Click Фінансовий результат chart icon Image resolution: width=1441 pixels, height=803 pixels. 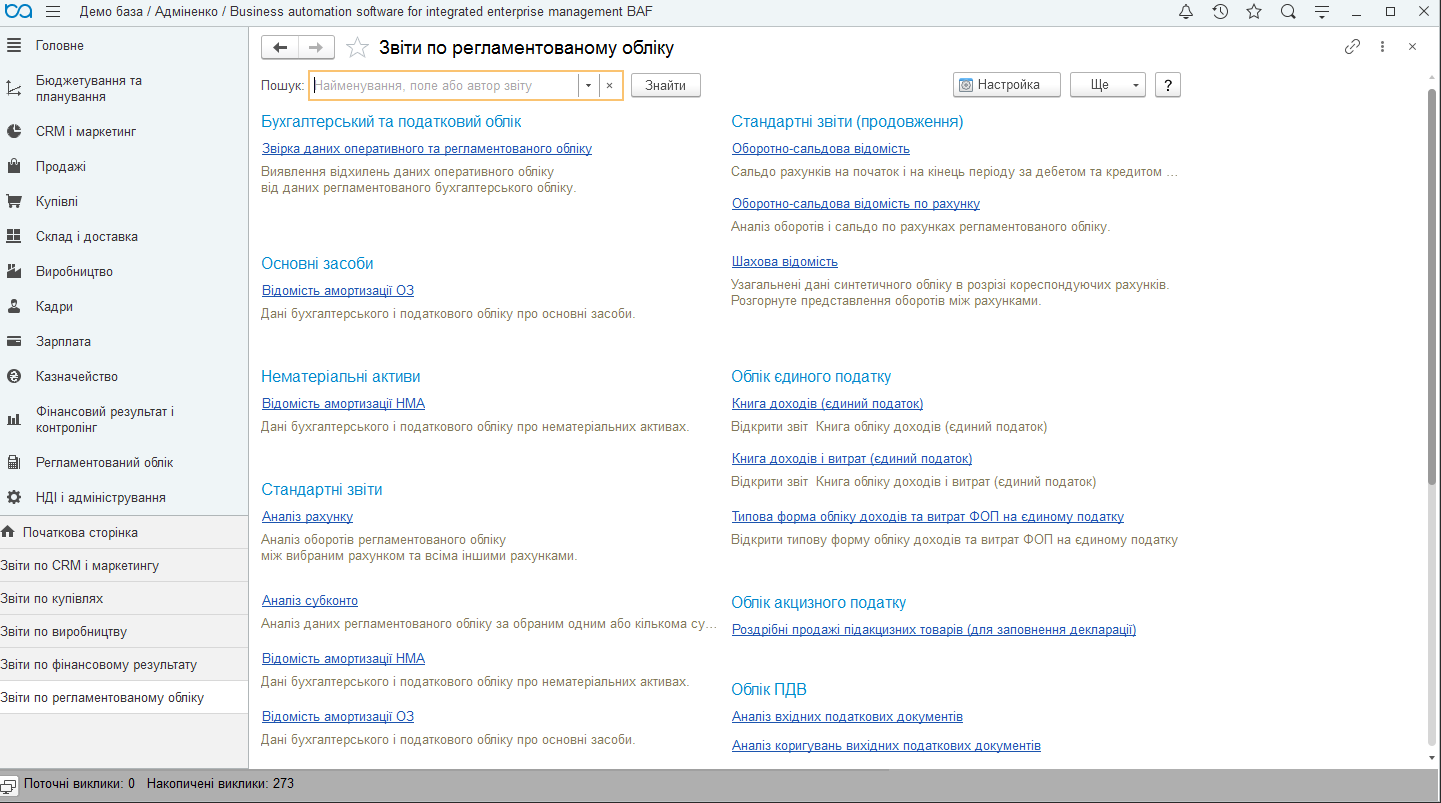tap(14, 419)
